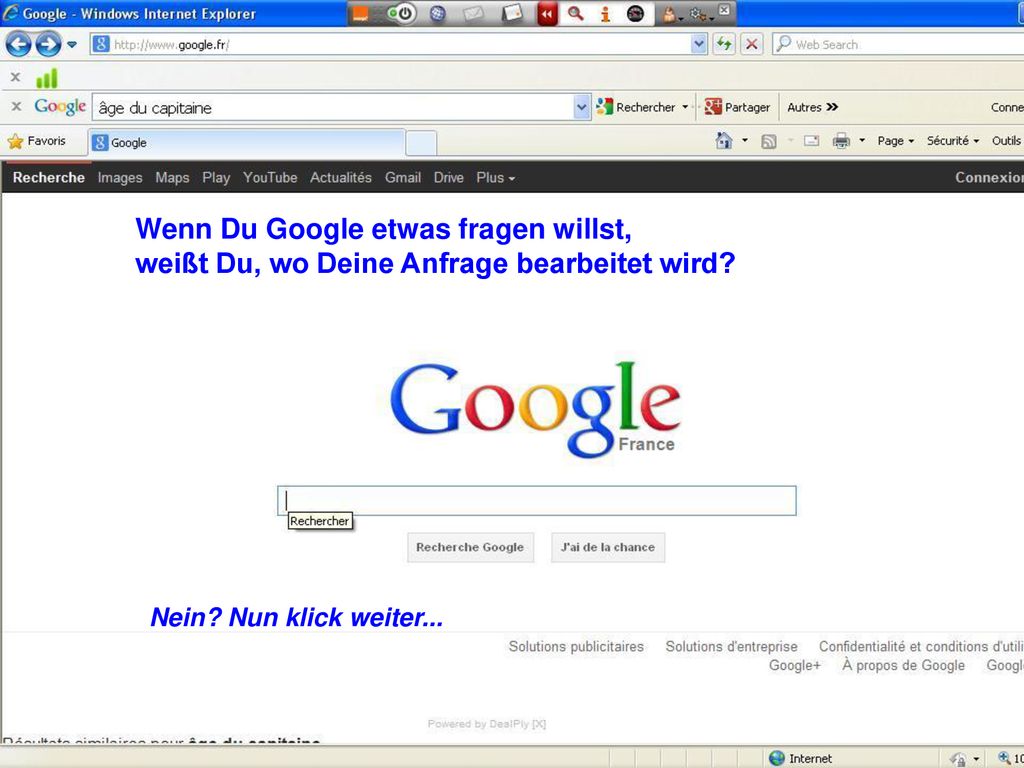Open Play in Google navigation bar

click(216, 178)
